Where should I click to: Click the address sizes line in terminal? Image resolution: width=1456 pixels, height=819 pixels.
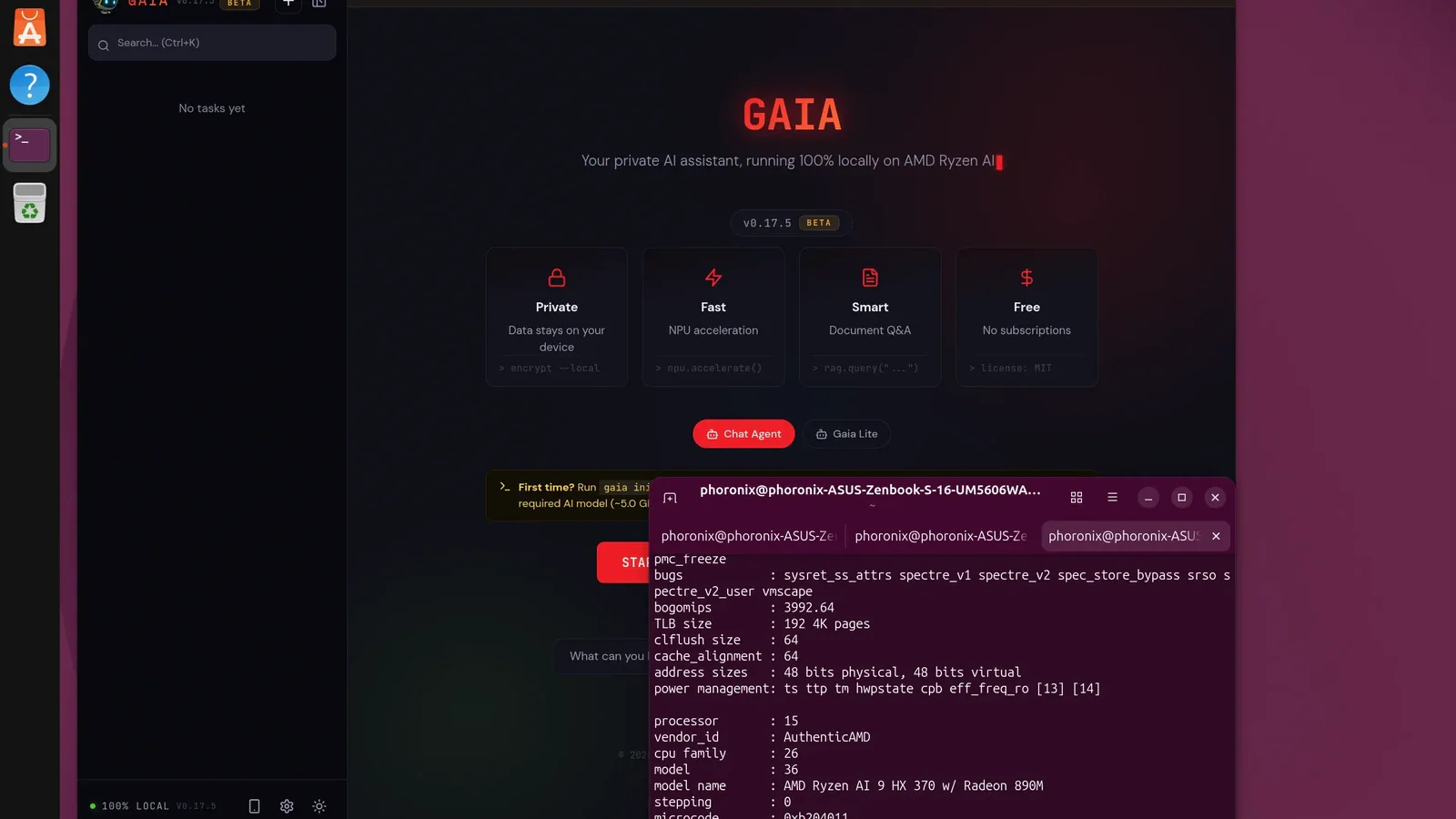(x=837, y=672)
